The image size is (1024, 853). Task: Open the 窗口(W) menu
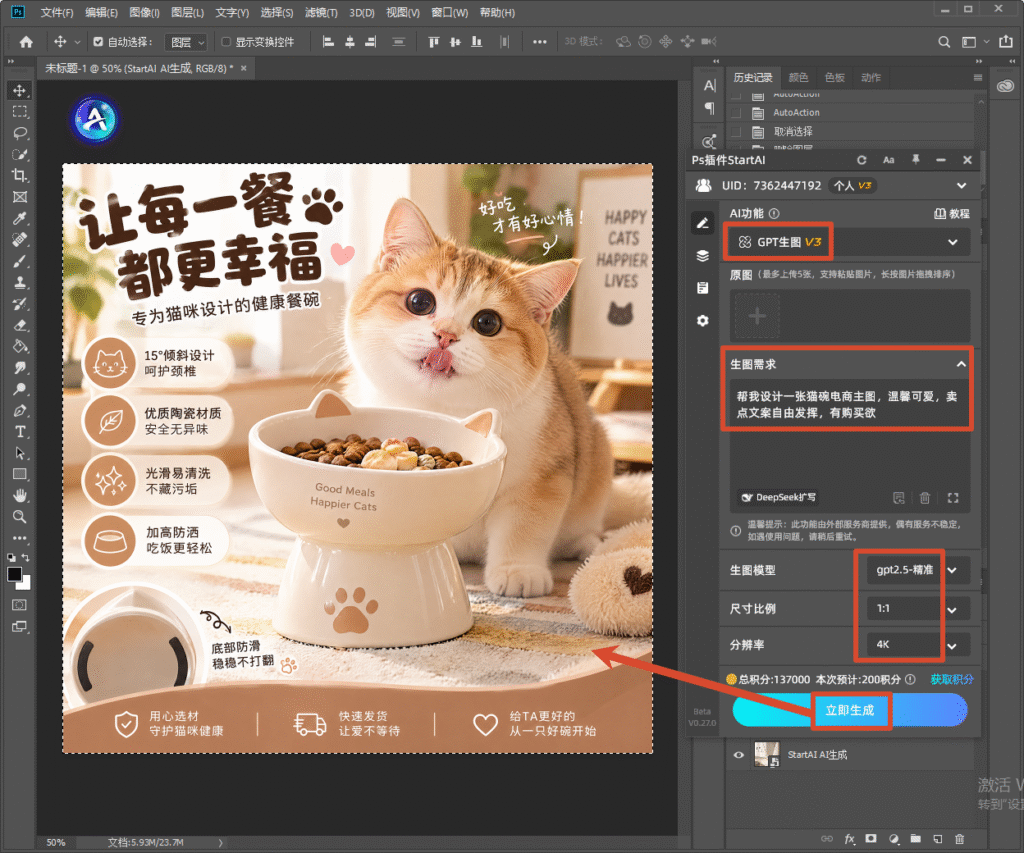(449, 12)
